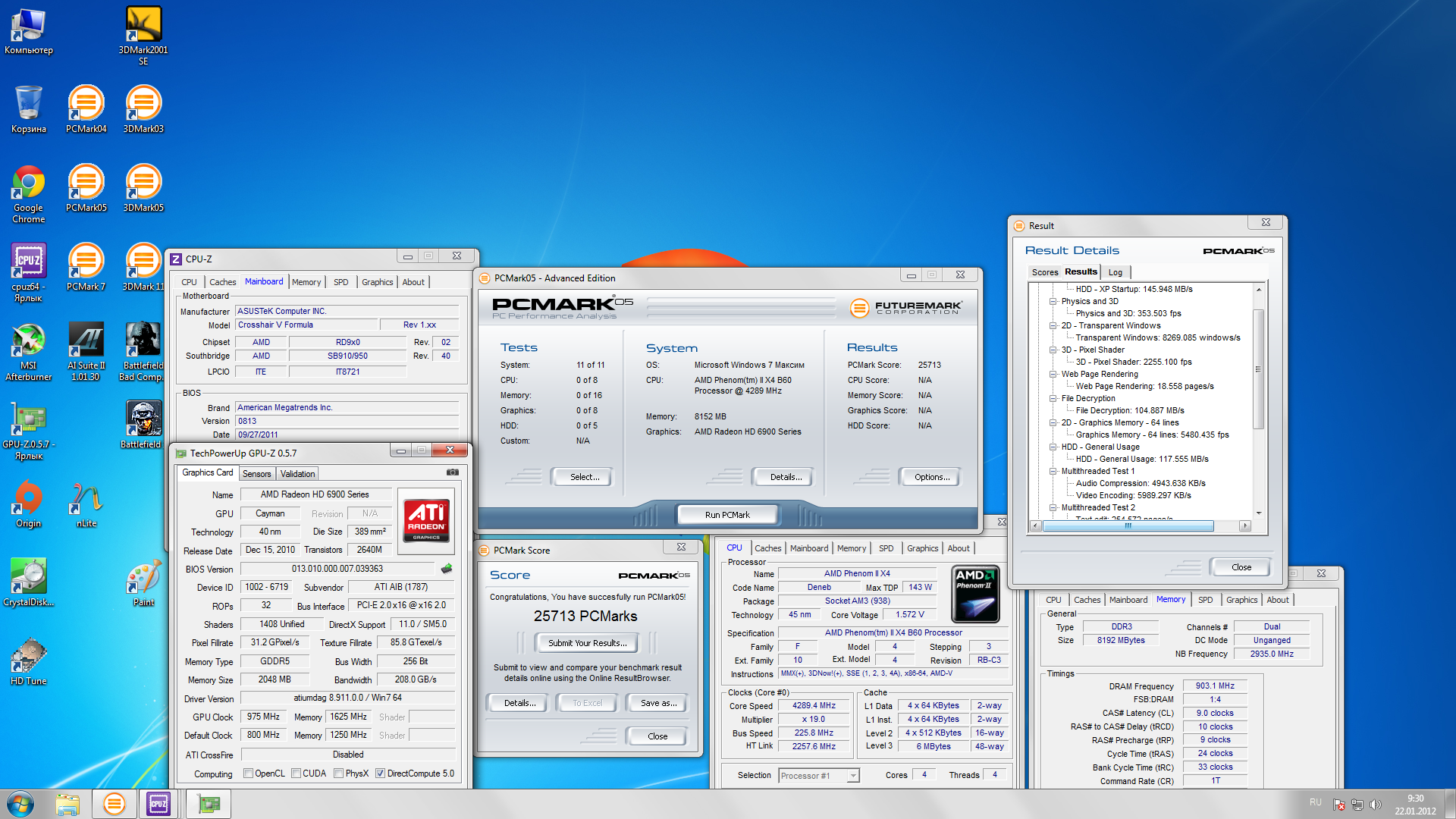
Task: Collapse the 3D - Pixel Shader node
Action: click(1053, 350)
